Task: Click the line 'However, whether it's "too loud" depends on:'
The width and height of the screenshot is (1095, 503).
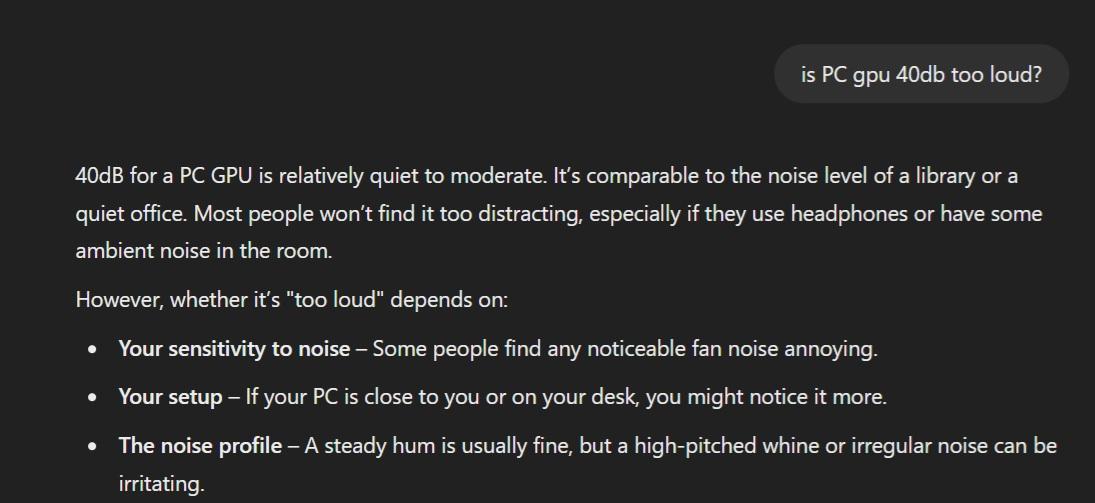Action: coord(291,300)
